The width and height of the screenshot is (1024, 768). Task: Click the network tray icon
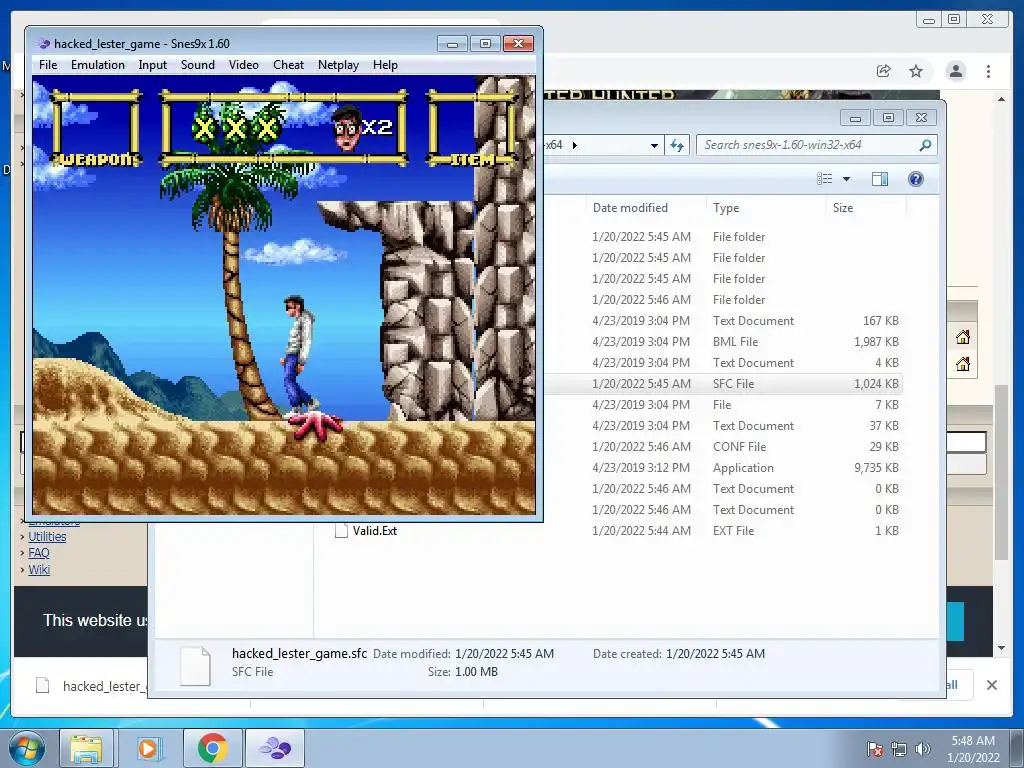[x=899, y=749]
